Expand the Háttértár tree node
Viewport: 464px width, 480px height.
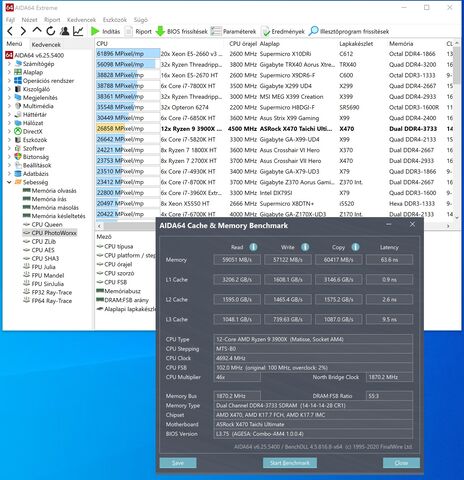tap(9, 114)
